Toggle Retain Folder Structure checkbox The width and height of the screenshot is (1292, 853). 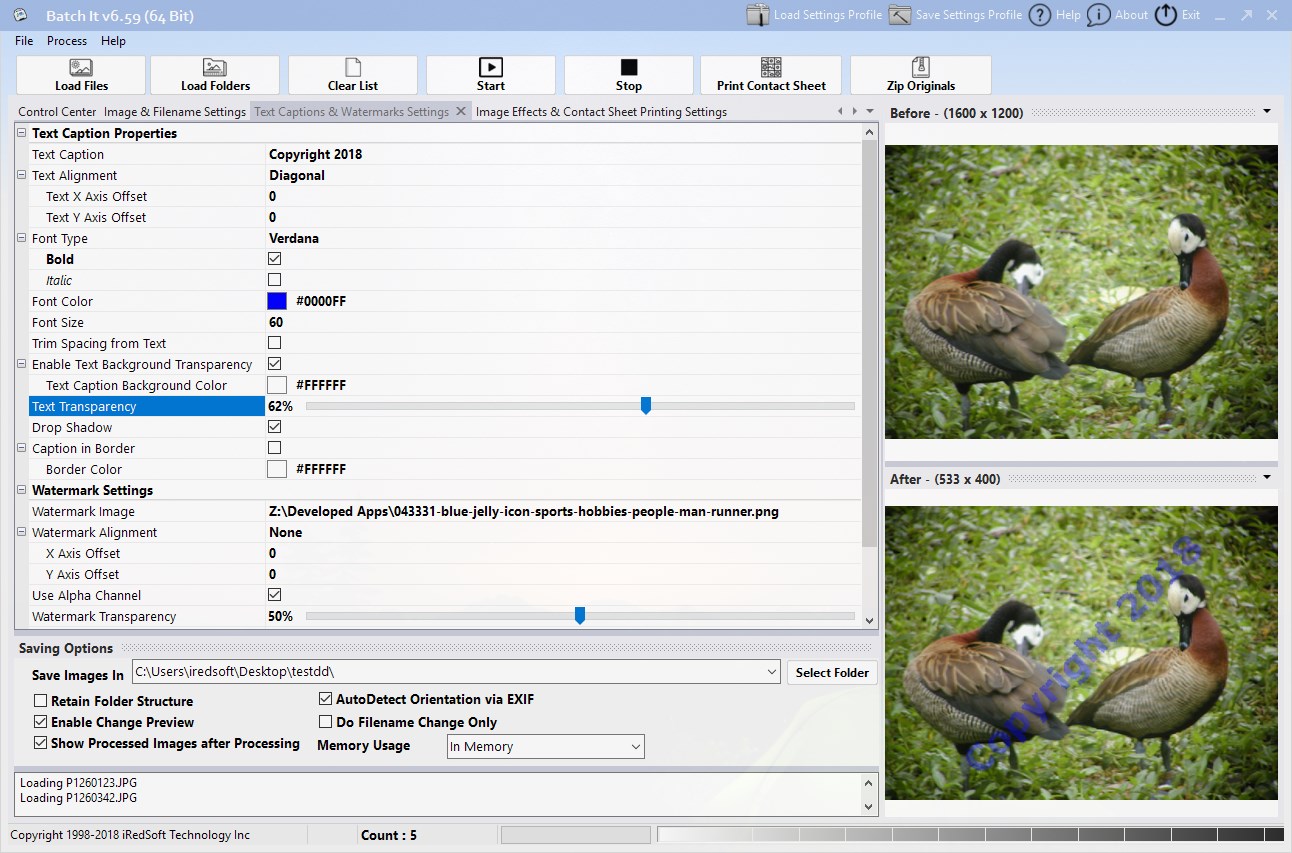(x=41, y=701)
